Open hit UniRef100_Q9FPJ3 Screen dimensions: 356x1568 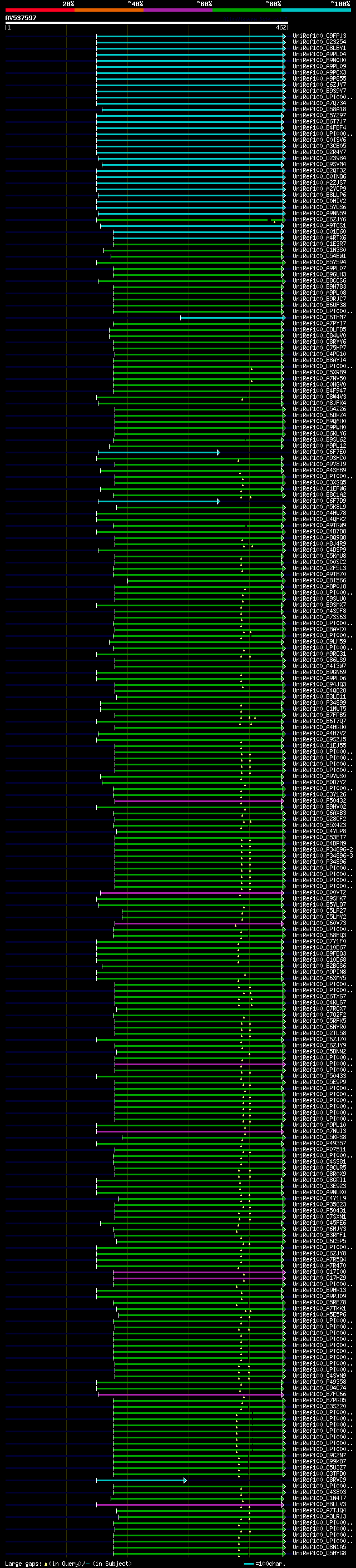319,36
